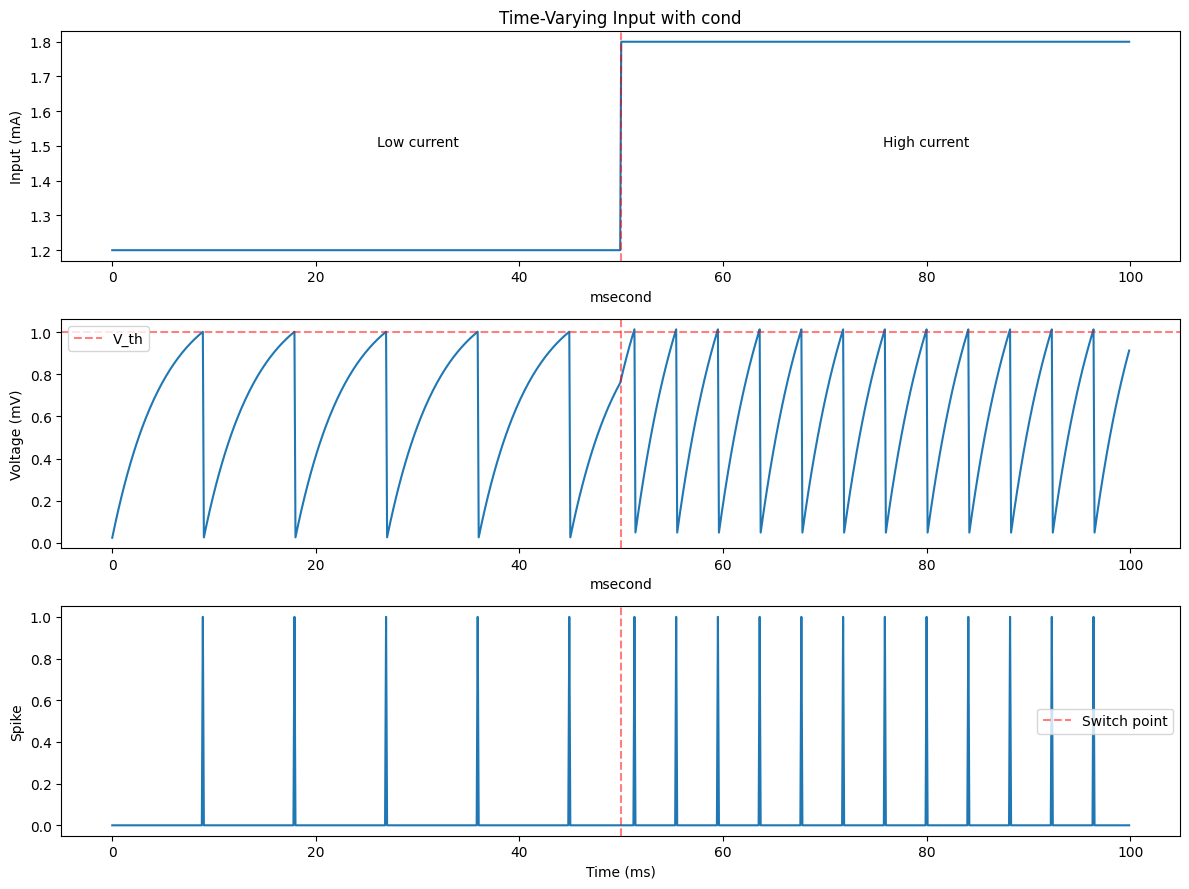
Task: Click the 60 tick below the input plot
Action: click(723, 277)
